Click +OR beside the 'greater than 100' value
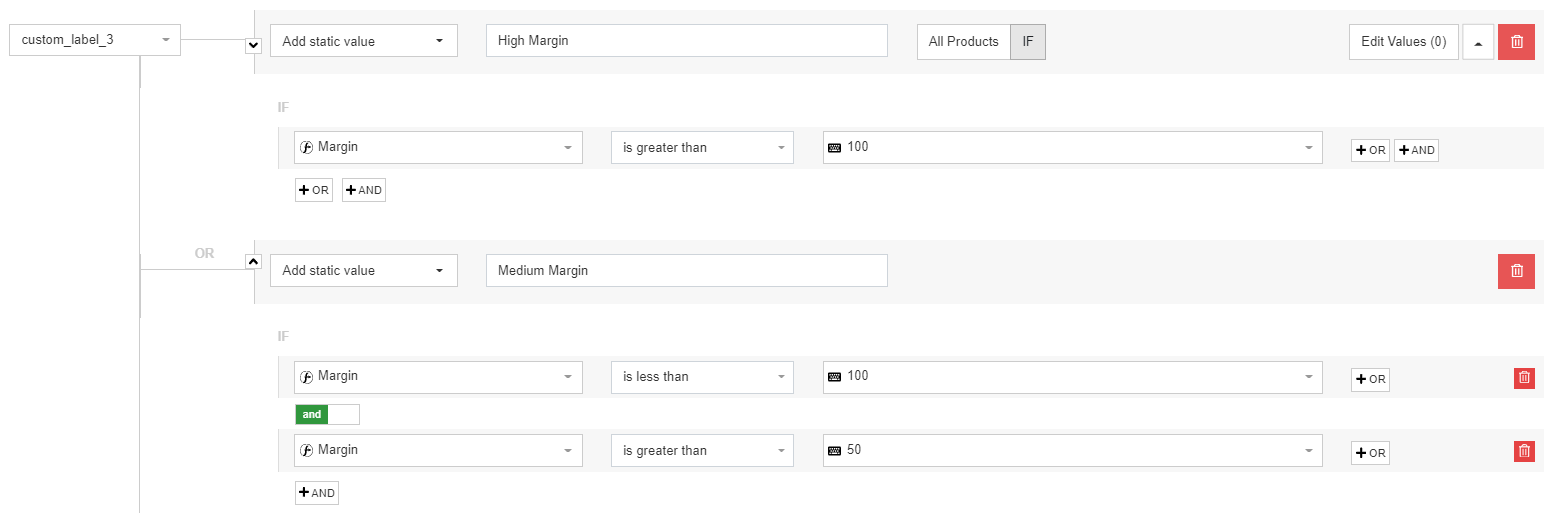 1370,150
